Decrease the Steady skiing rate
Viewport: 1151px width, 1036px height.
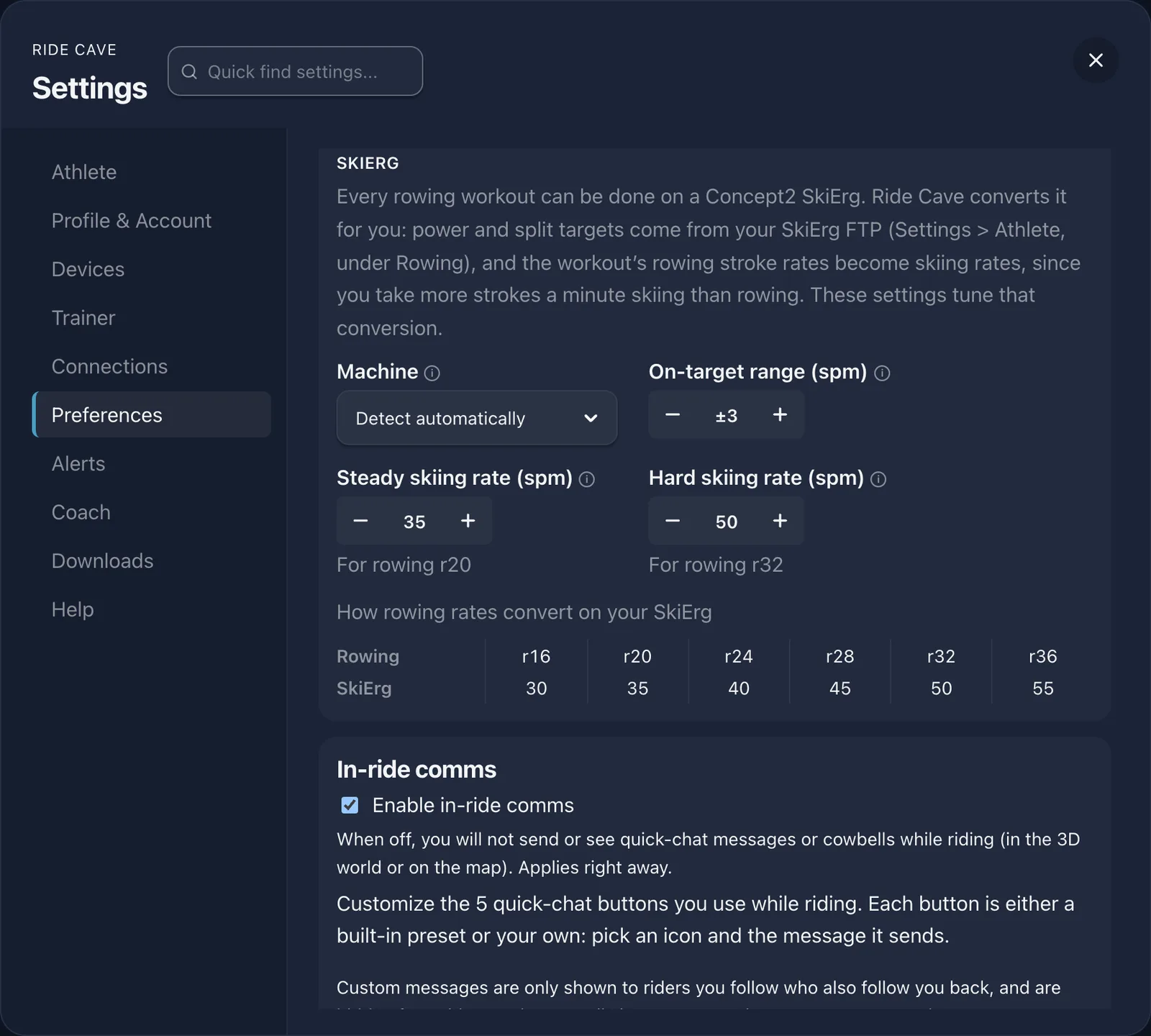click(360, 521)
